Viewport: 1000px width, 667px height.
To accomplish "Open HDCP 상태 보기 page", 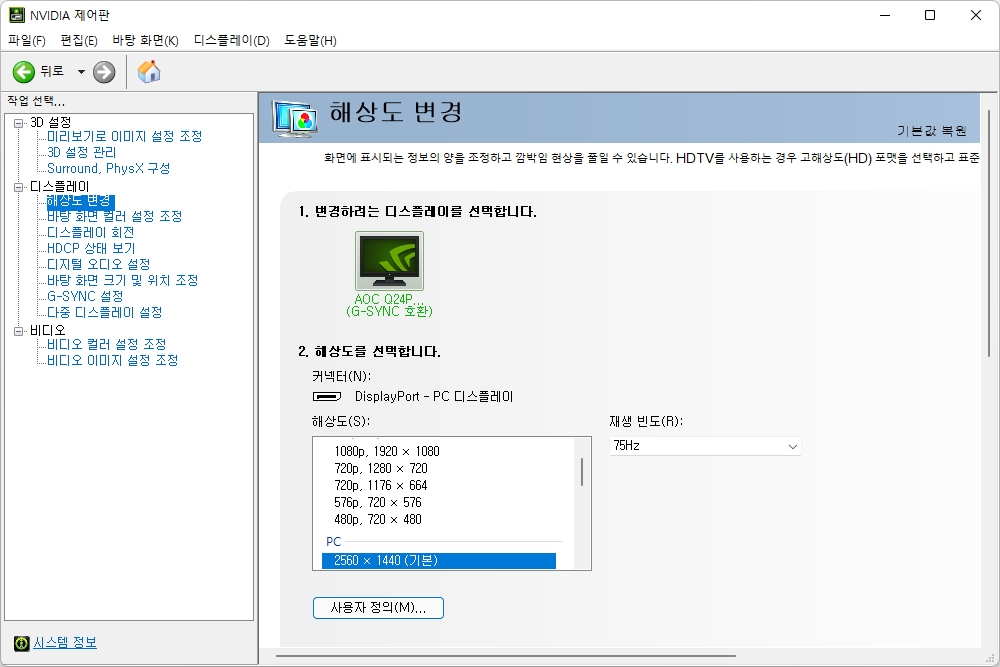I will tap(91, 249).
